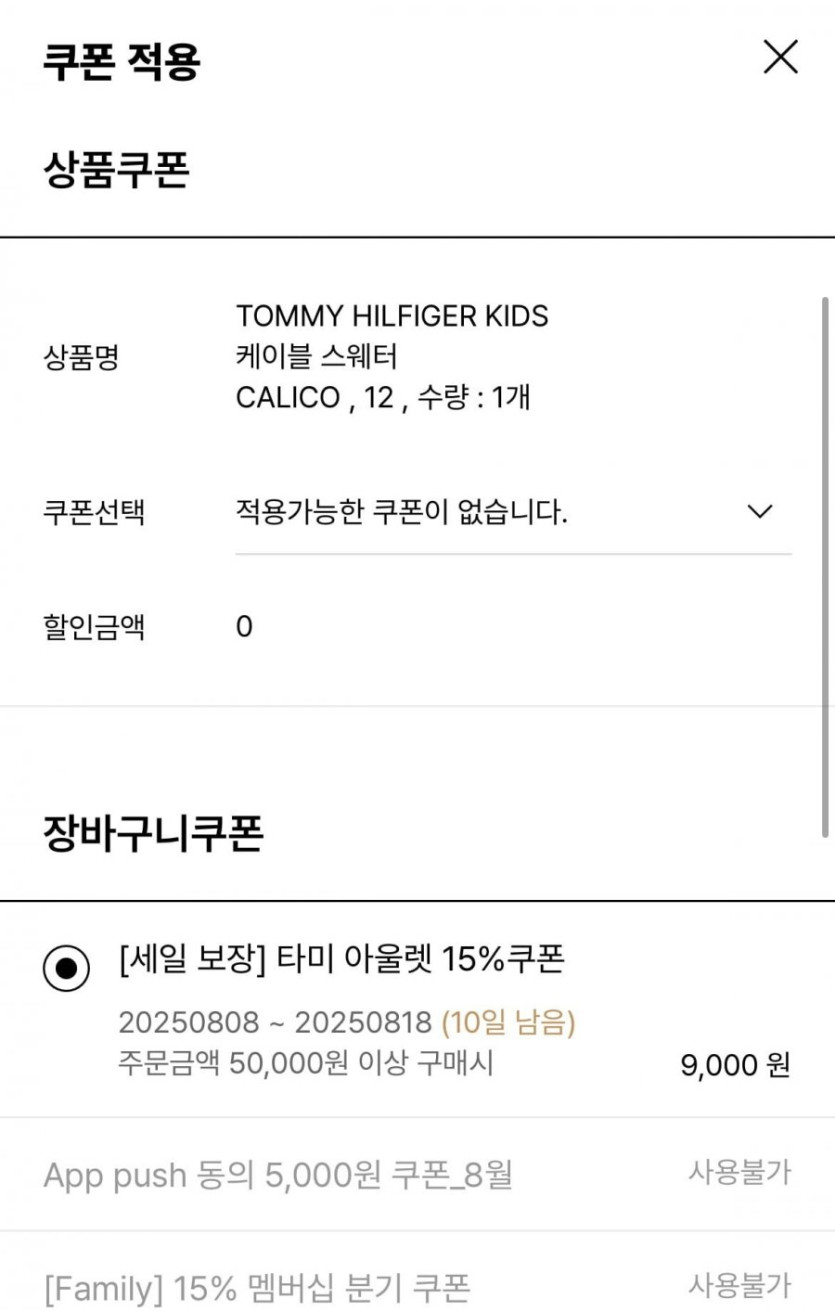Select the 타미 아울렛 15%쿠폰 radio button
Viewport: 835px width, 1311px height.
(66, 968)
